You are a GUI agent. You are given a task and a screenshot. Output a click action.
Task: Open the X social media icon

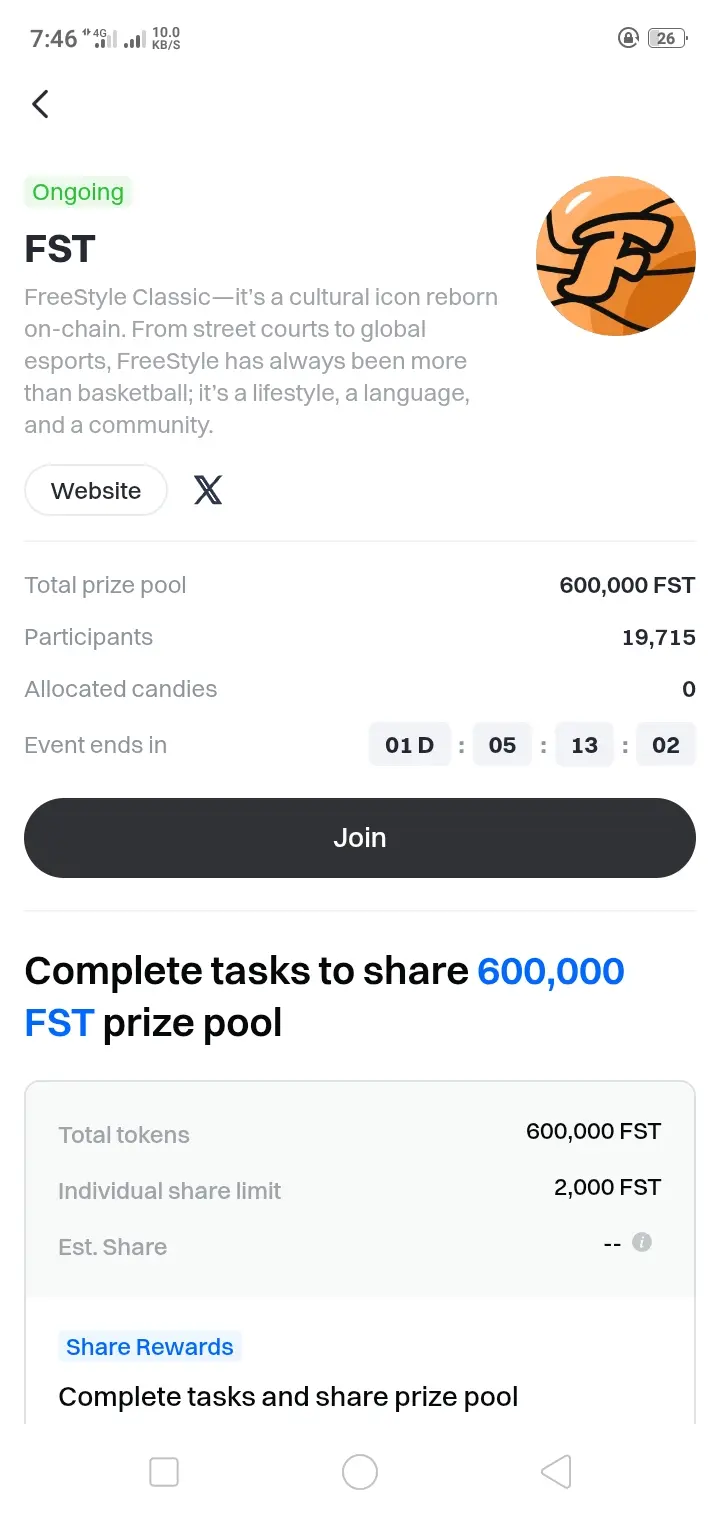point(208,490)
